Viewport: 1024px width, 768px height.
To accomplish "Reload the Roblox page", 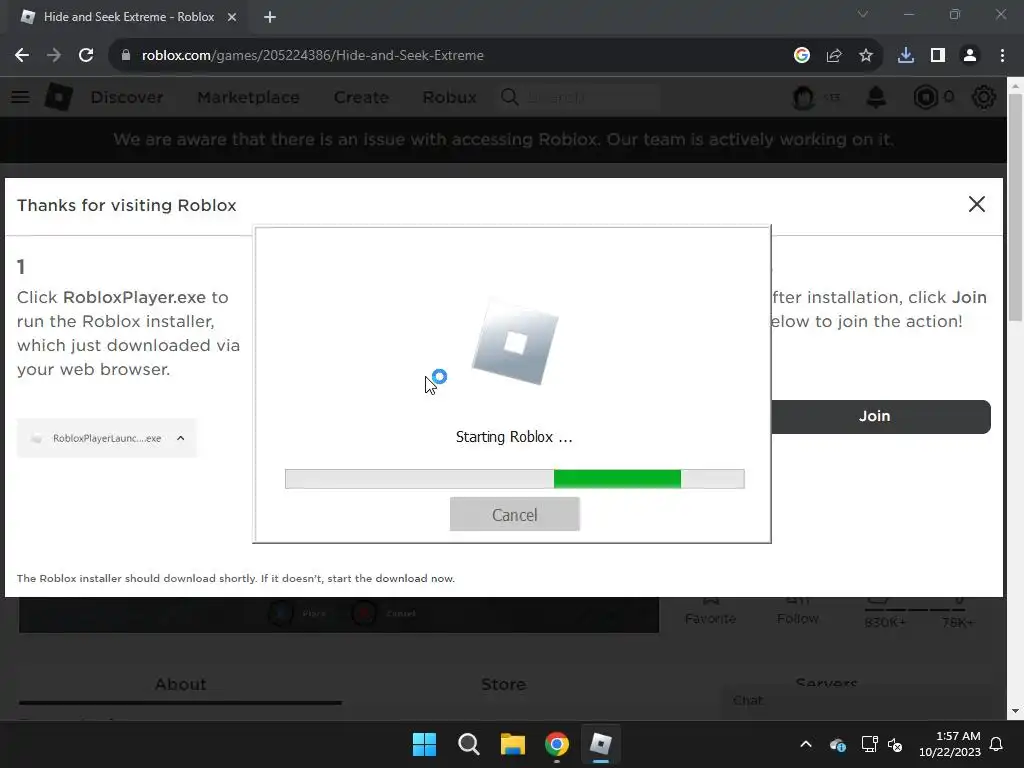I will point(86,56).
